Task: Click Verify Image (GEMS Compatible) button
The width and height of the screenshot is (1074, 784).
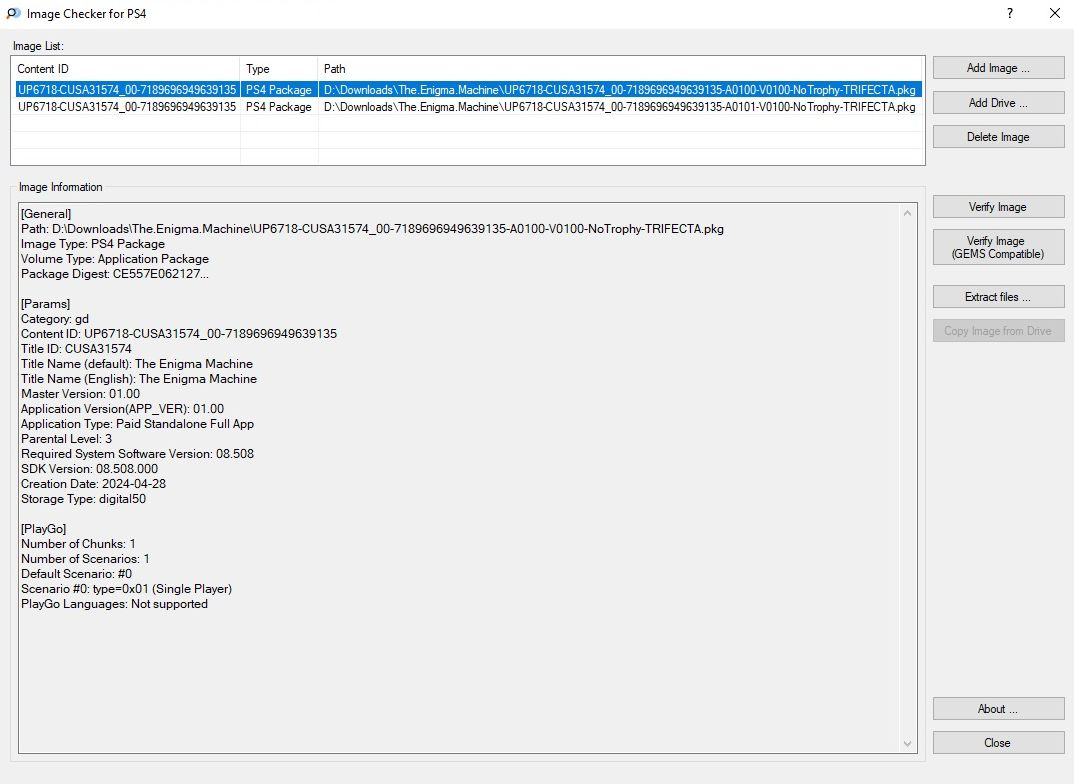Action: click(998, 247)
